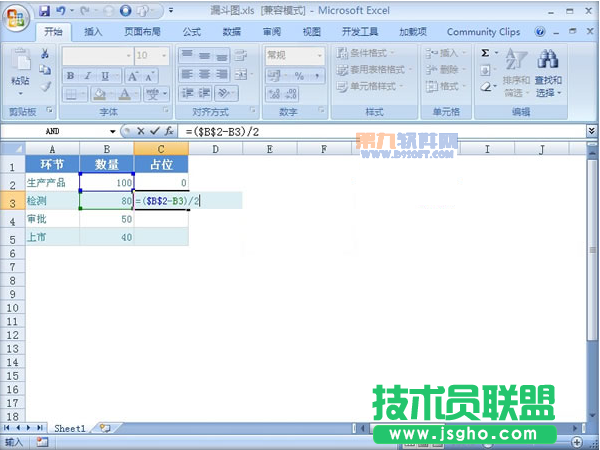Open 单元格样式 cell styles dropdown

(370, 86)
